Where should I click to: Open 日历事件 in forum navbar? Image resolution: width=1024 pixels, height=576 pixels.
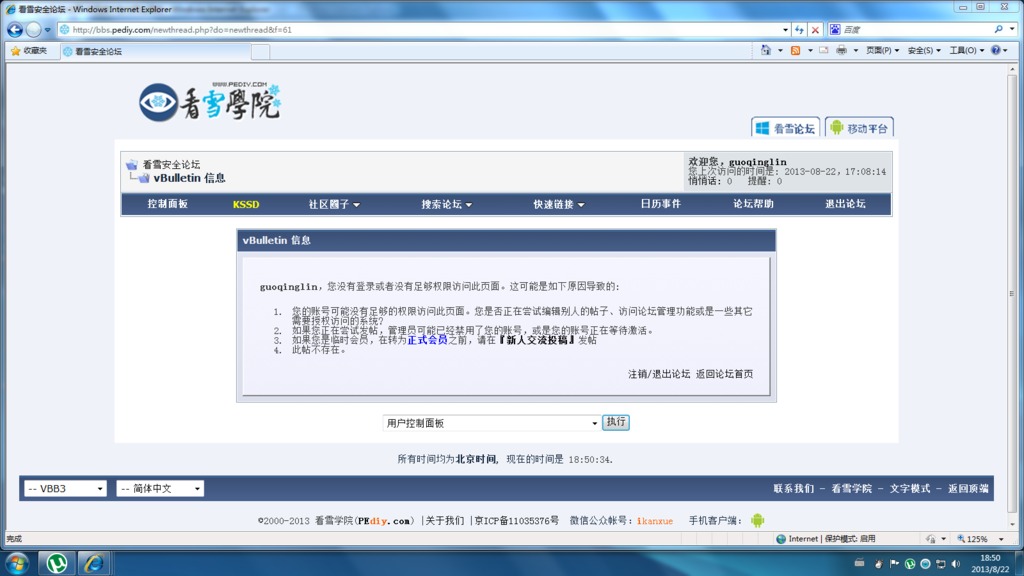point(661,204)
